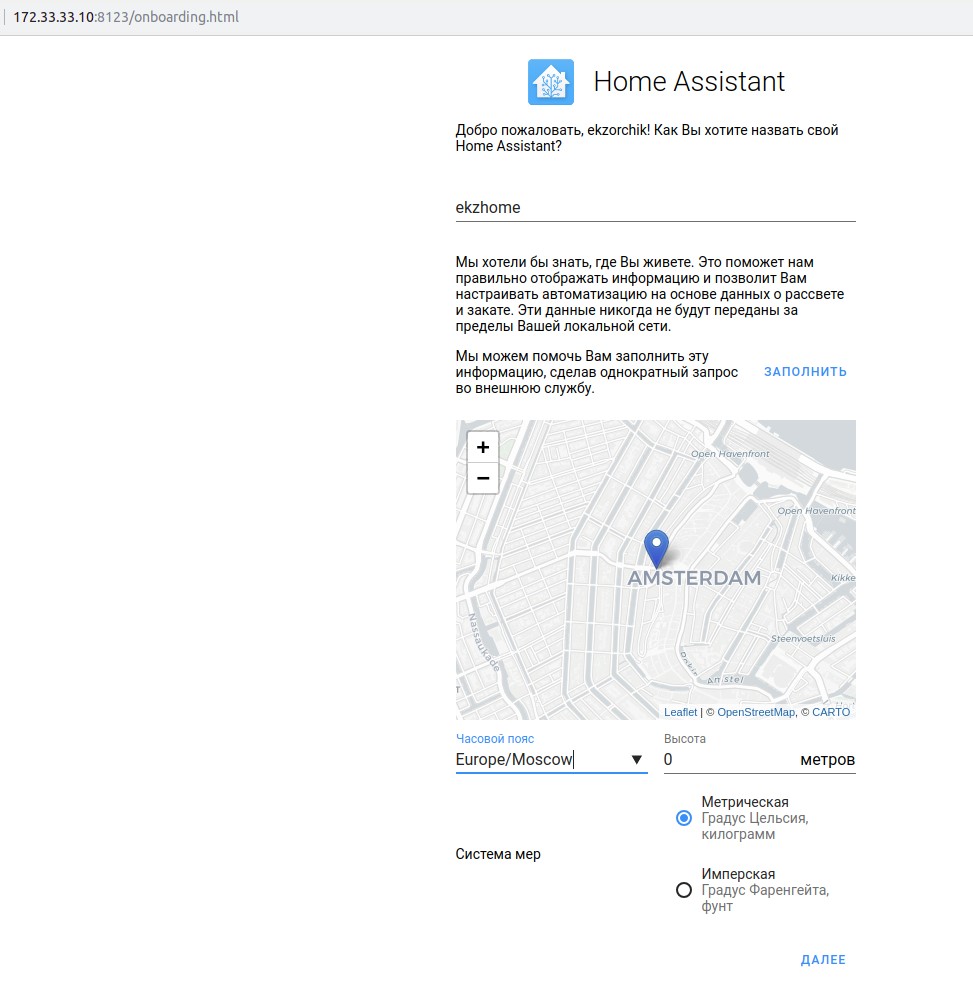
Task: Click the ДАЛЕЕ button to continue
Action: [x=823, y=960]
